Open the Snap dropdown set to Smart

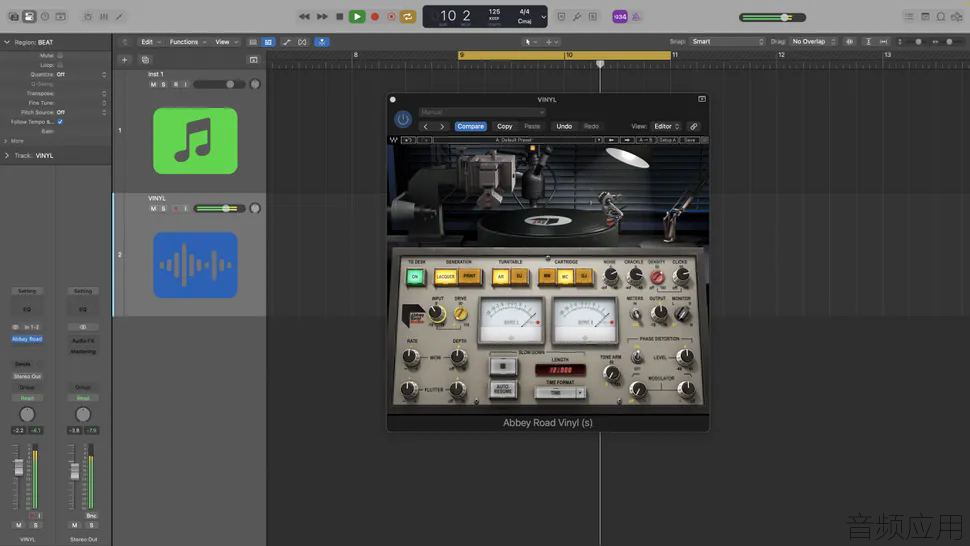tap(728, 41)
